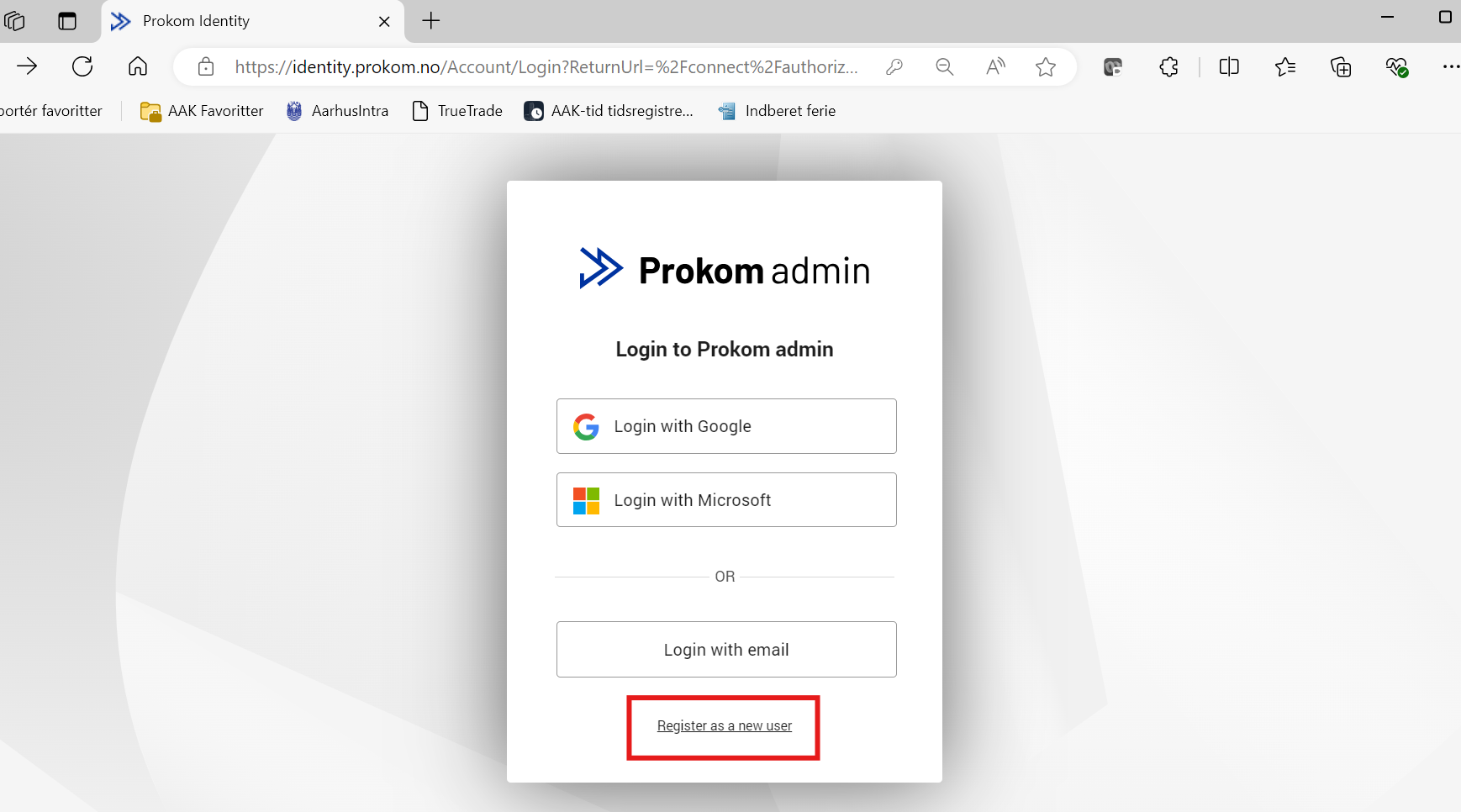1461x812 pixels.
Task: Click the browser refresh icon
Action: click(82, 67)
